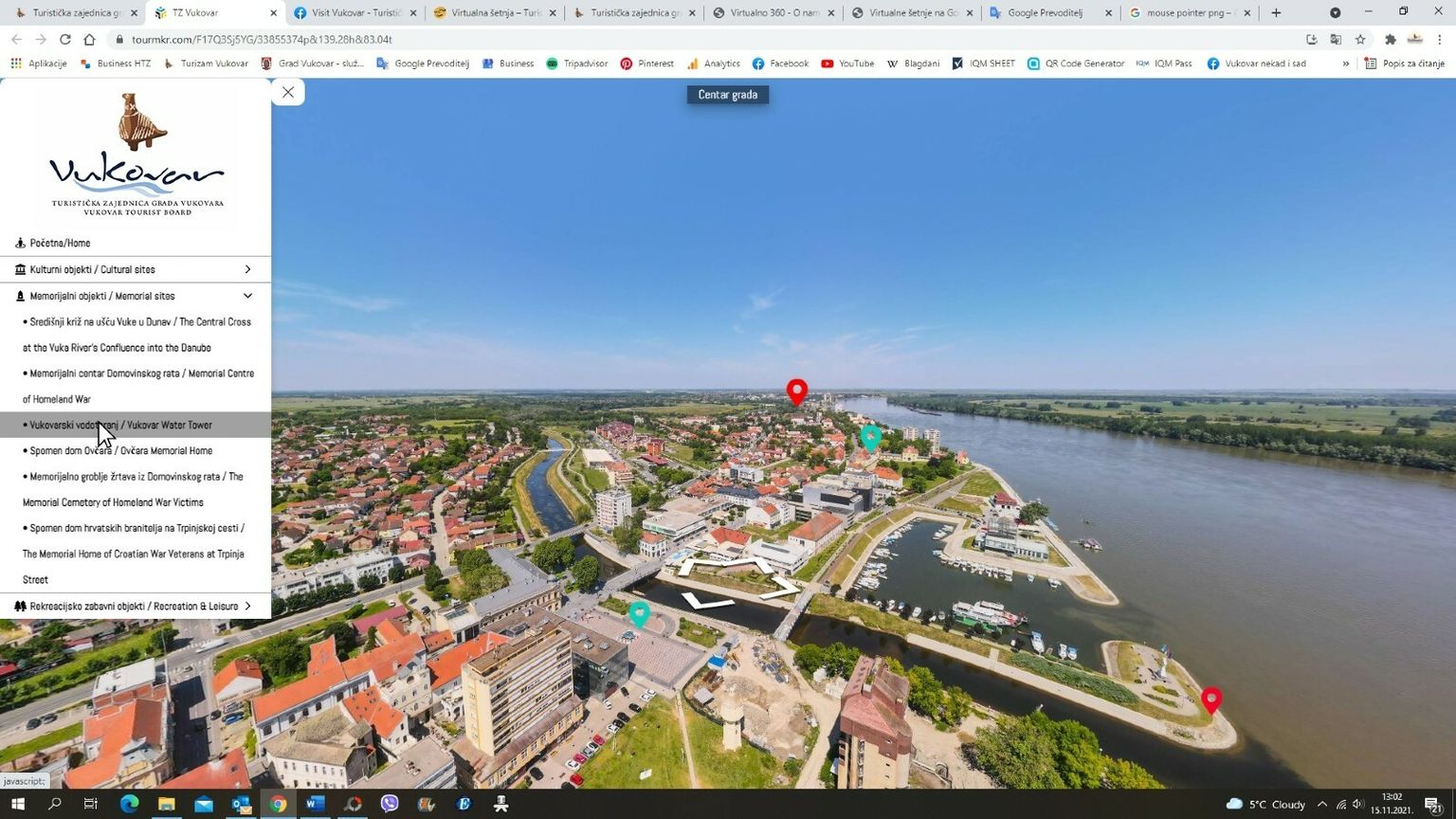
Task: Open Vukovar Water Tower tour
Action: point(121,425)
